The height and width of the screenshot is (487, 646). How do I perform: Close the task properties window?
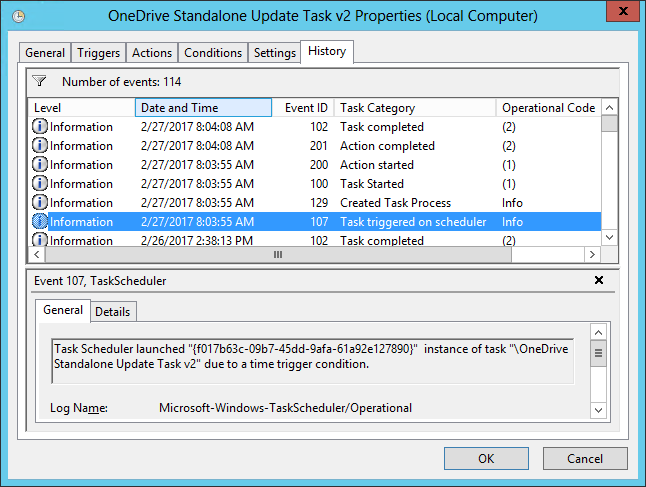point(623,11)
